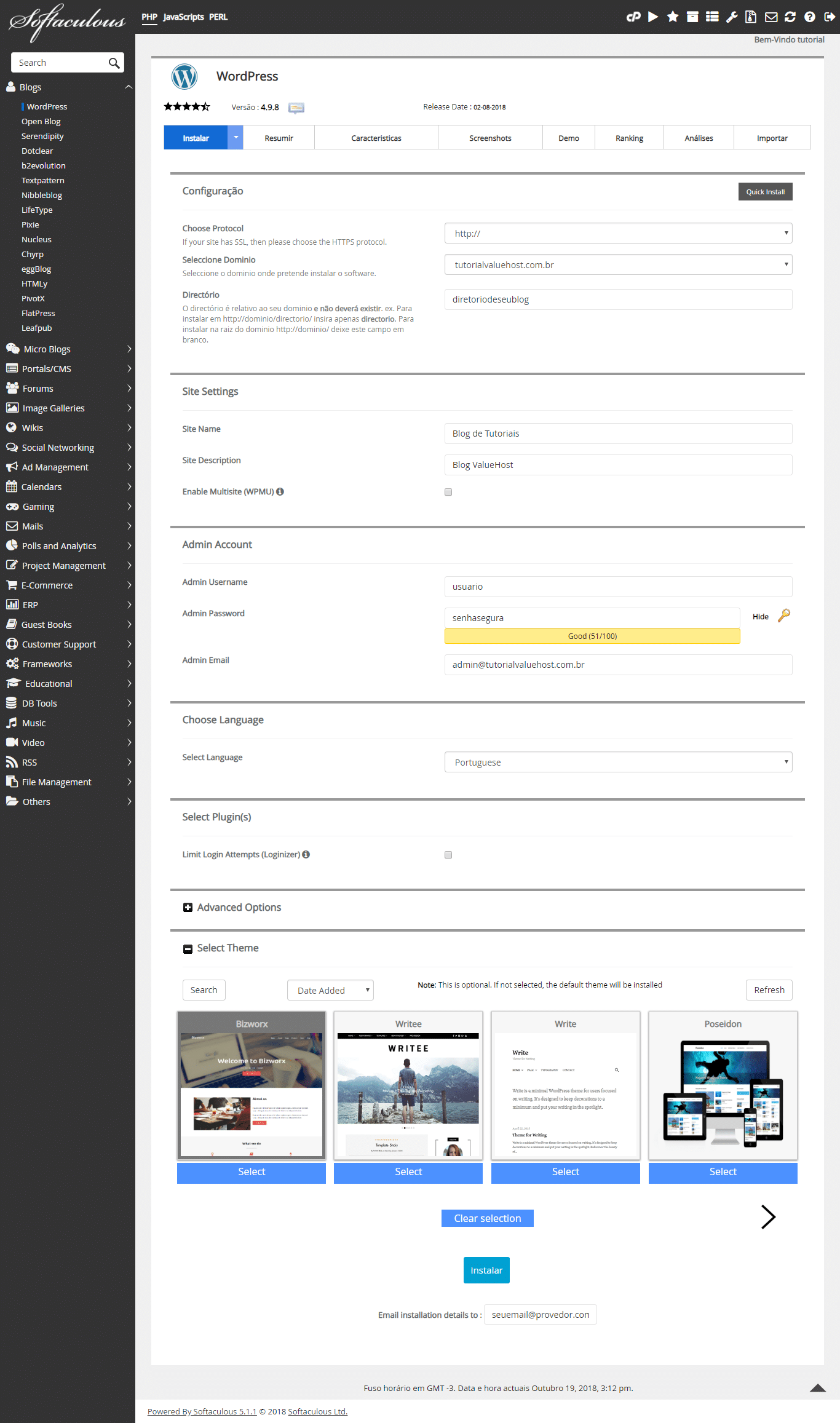Click the zipped file backups icon

click(751, 17)
